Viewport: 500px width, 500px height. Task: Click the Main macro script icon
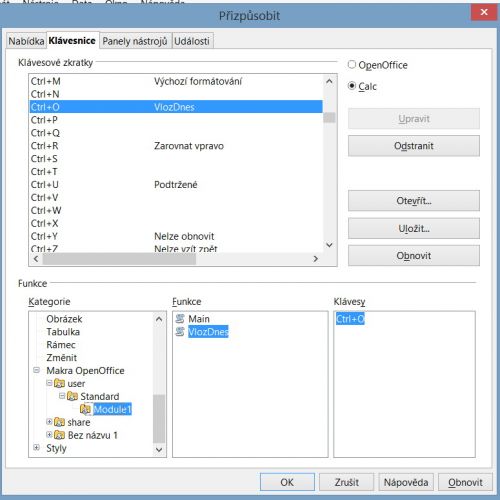click(x=180, y=319)
